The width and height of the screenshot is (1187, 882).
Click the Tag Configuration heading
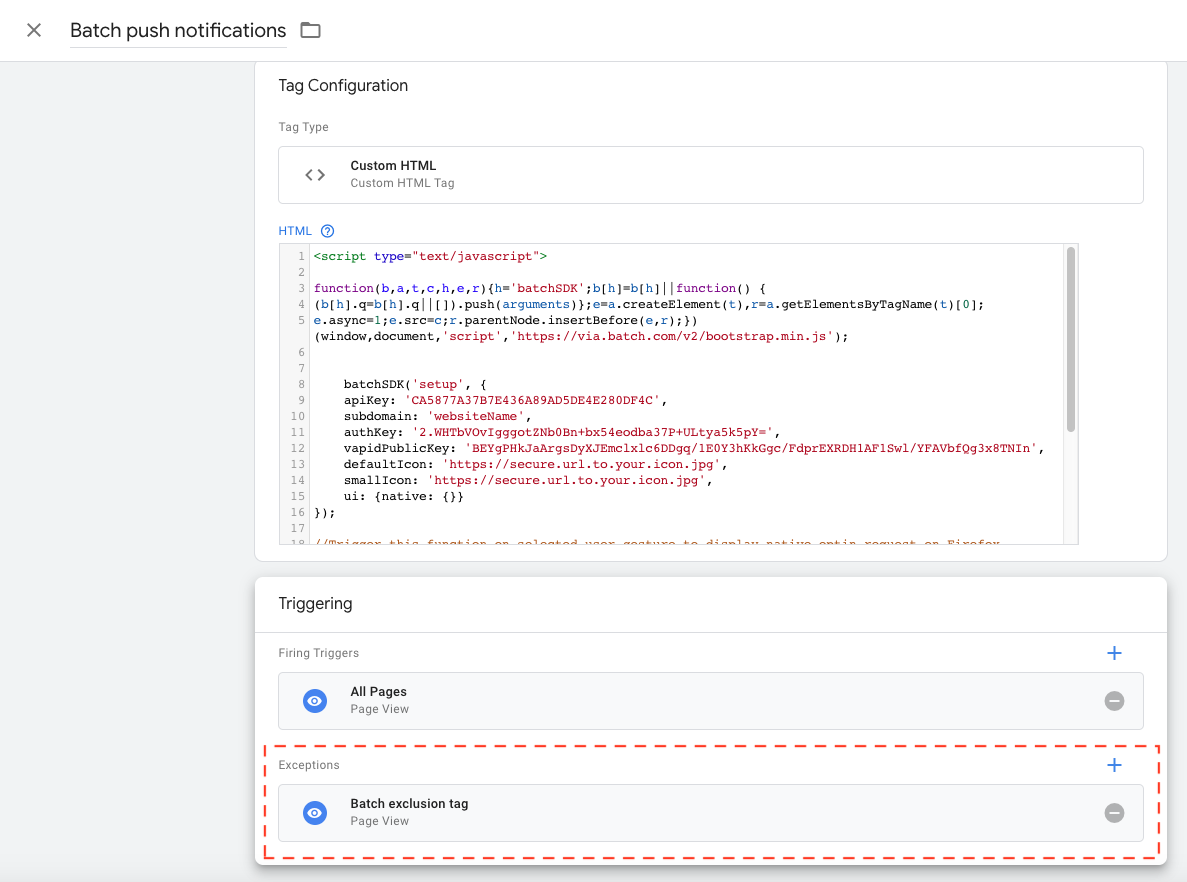[x=343, y=86]
